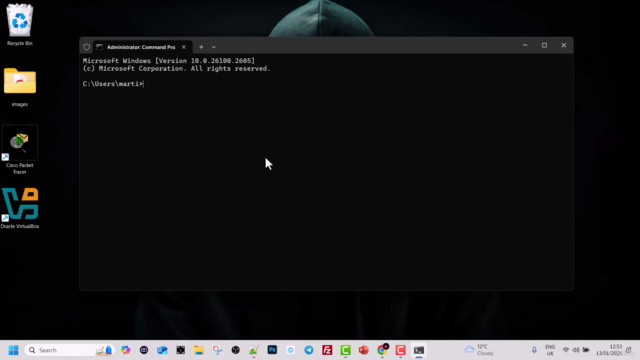Minimize the terminal window
This screenshot has width=640, height=360.
[525, 45]
